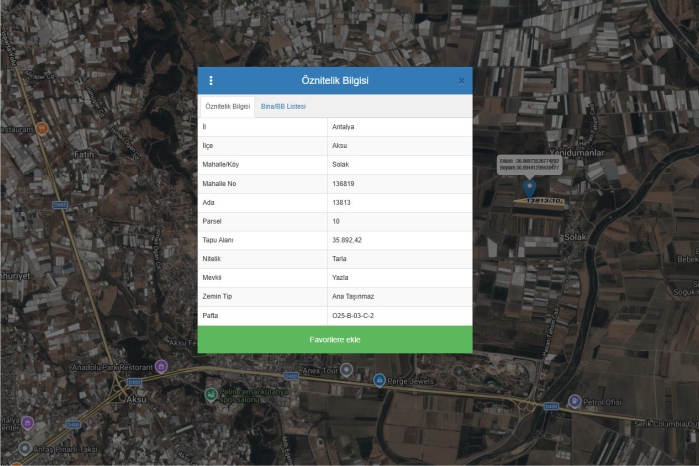Click the Petrol Ofisi gas station icon
Viewport: 699px width, 466px height.
pyautogui.click(x=575, y=401)
